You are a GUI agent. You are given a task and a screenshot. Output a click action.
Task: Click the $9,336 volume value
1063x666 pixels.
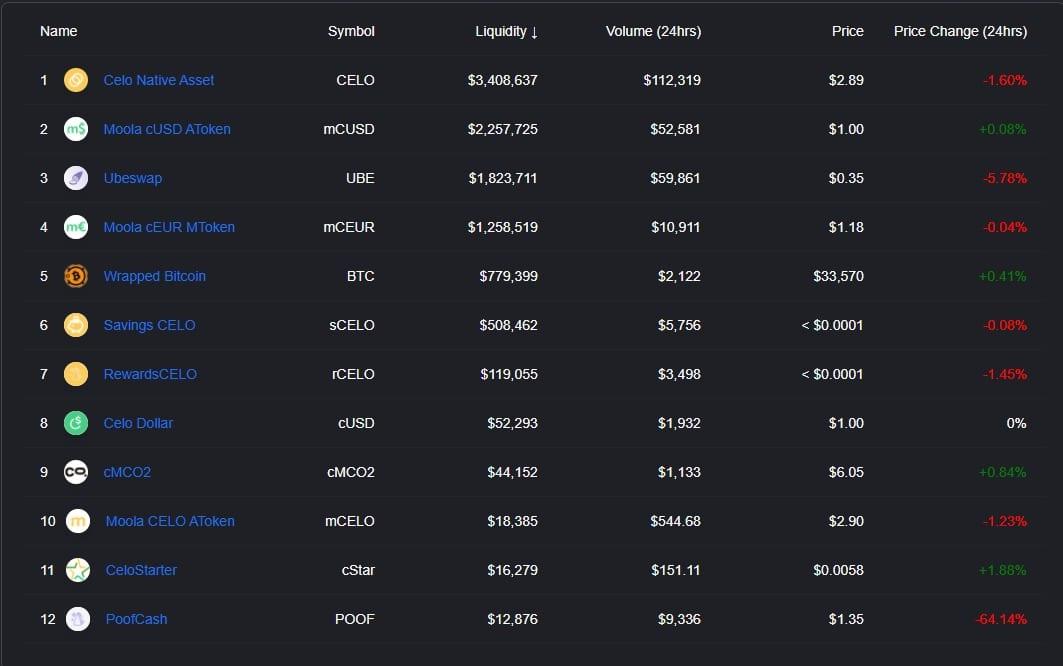(679, 619)
